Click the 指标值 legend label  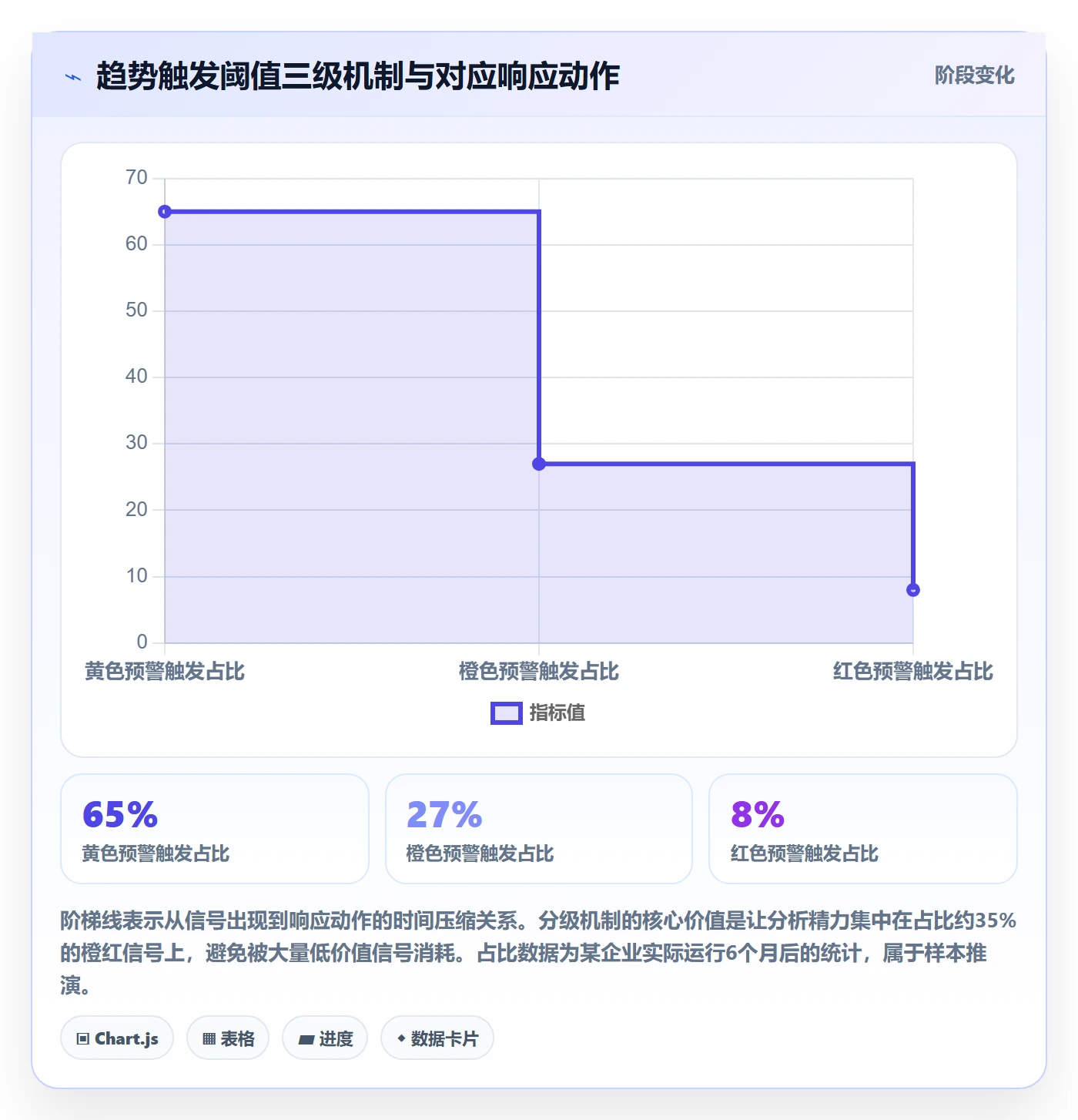click(557, 713)
